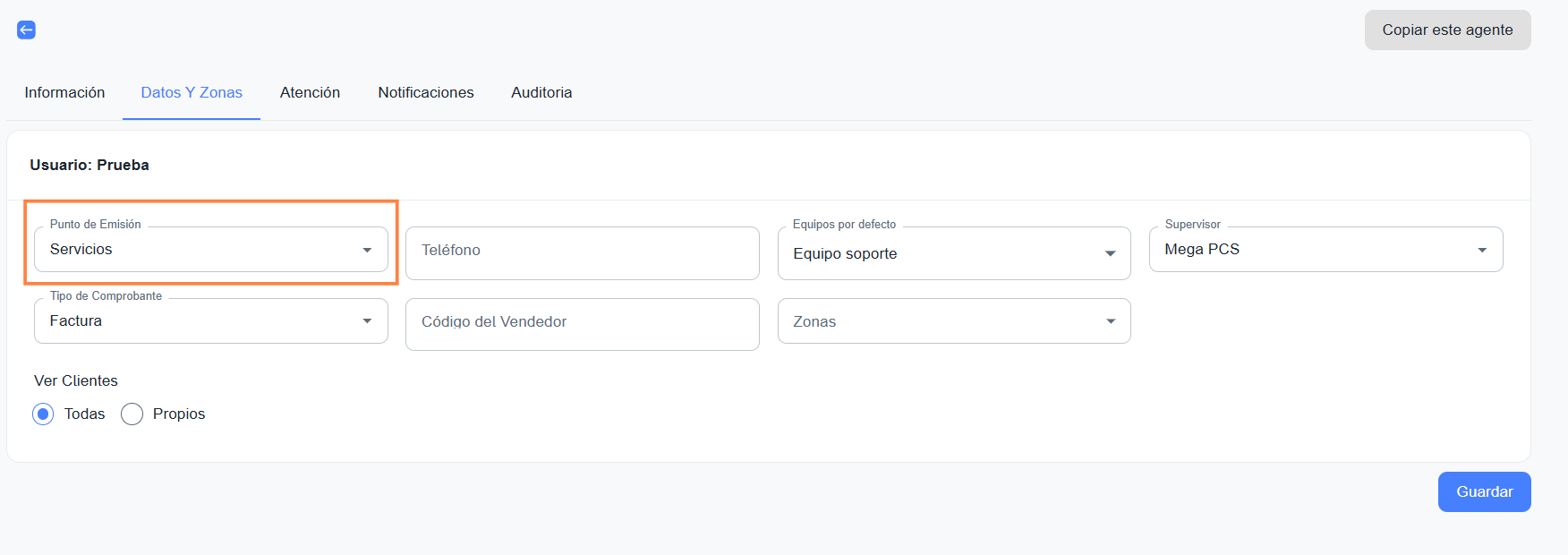Click the blue back arrow icon
The image size is (1568, 555).
pos(27,30)
